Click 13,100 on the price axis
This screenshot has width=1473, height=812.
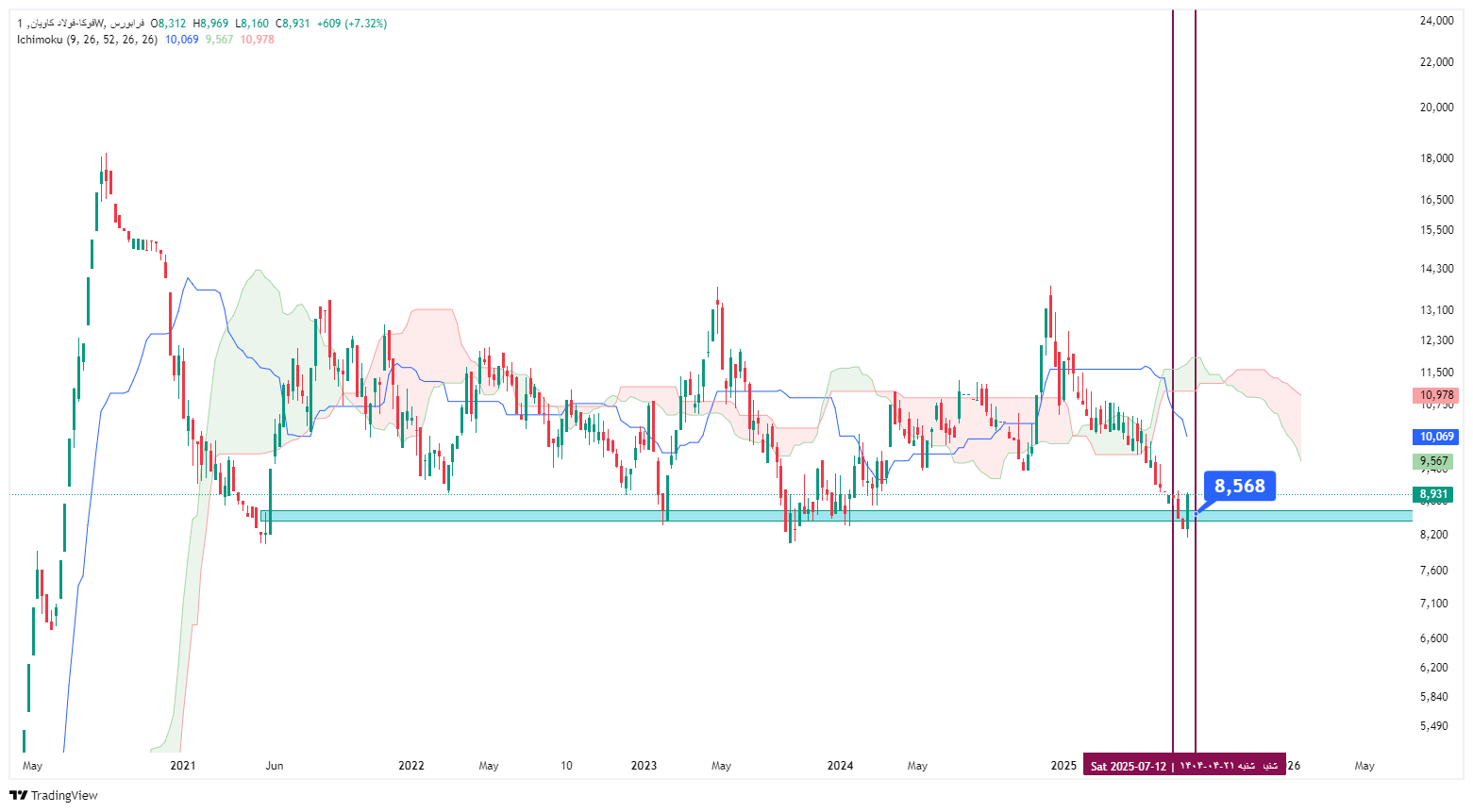[x=1436, y=310]
